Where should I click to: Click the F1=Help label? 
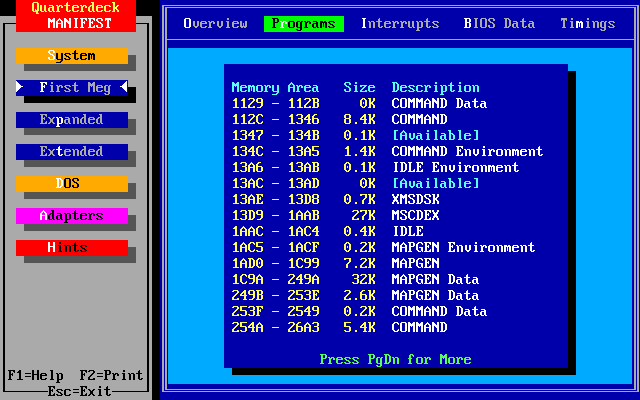click(x=36, y=376)
